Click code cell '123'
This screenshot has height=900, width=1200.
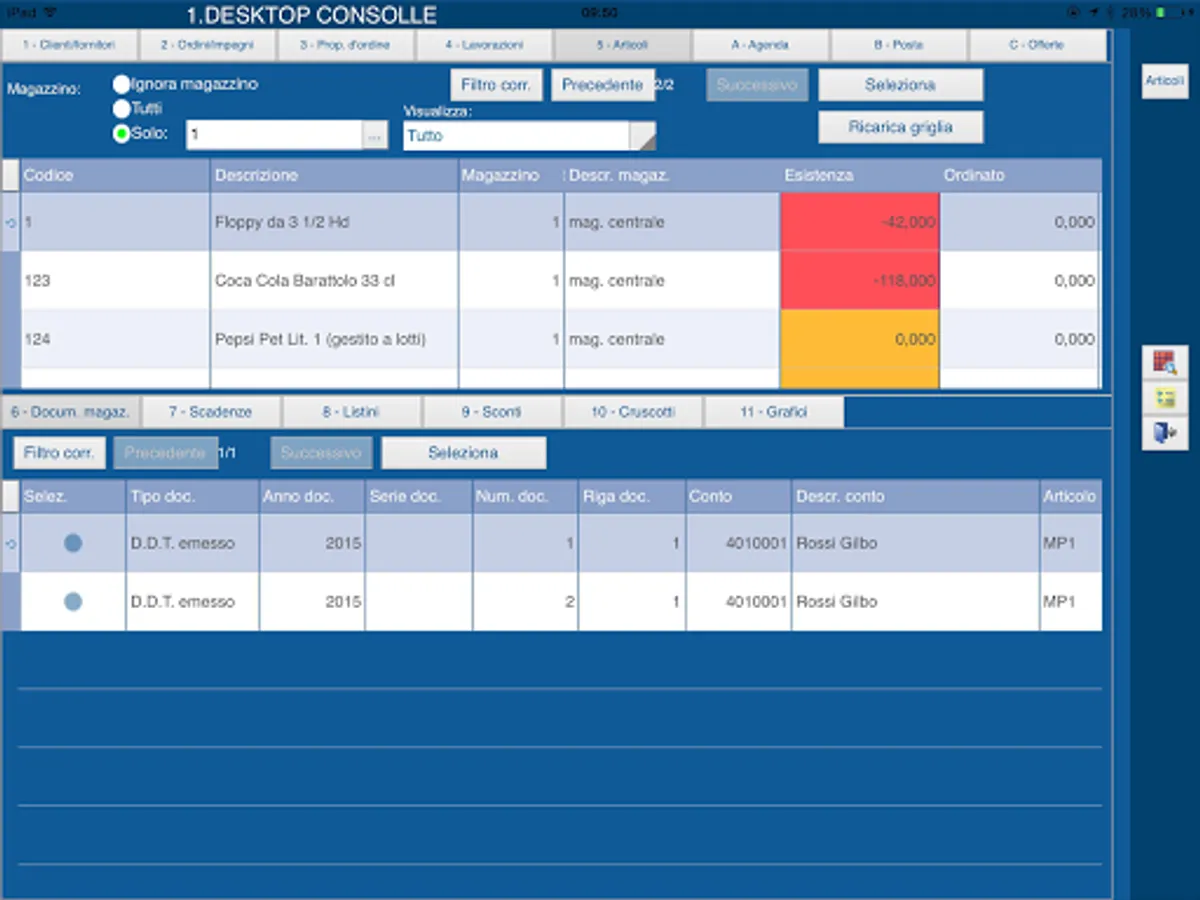pos(115,281)
